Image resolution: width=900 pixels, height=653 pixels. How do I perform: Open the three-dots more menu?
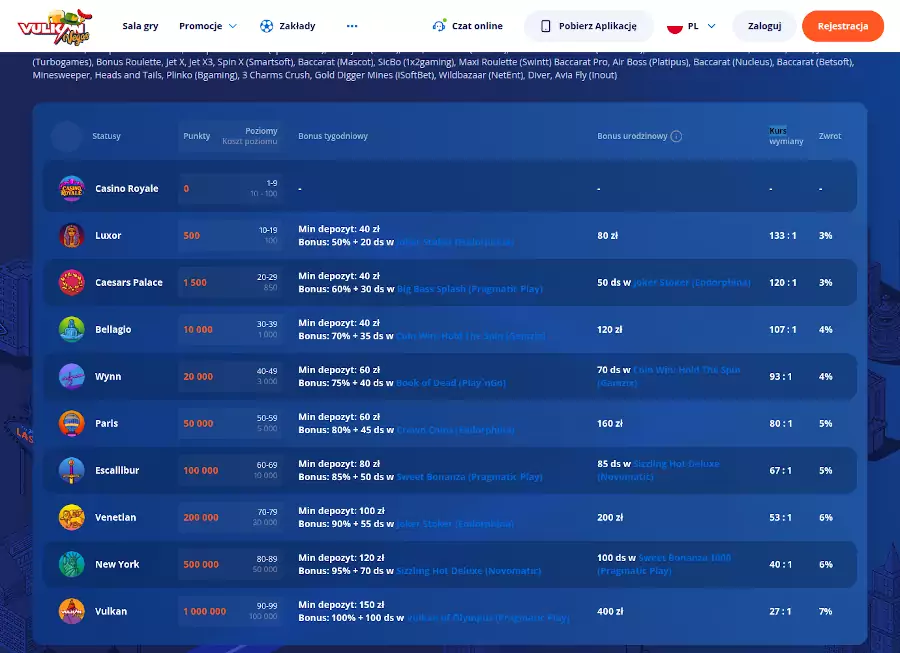pos(352,26)
